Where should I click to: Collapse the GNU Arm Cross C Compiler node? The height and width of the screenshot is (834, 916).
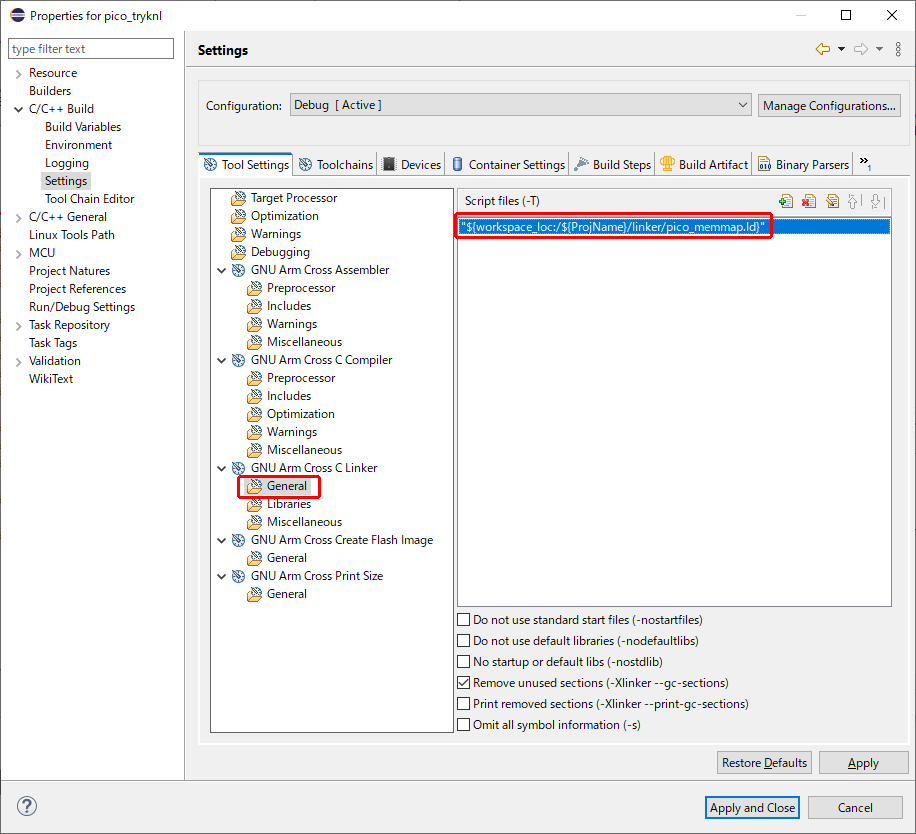click(222, 360)
